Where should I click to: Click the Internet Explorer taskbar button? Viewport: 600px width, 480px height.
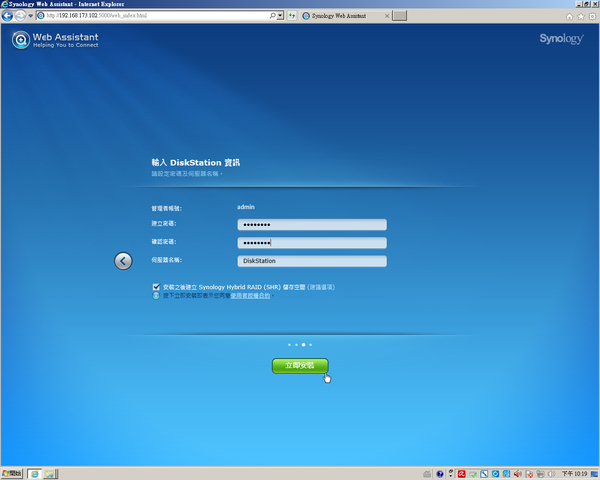pyautogui.click(x=34, y=474)
